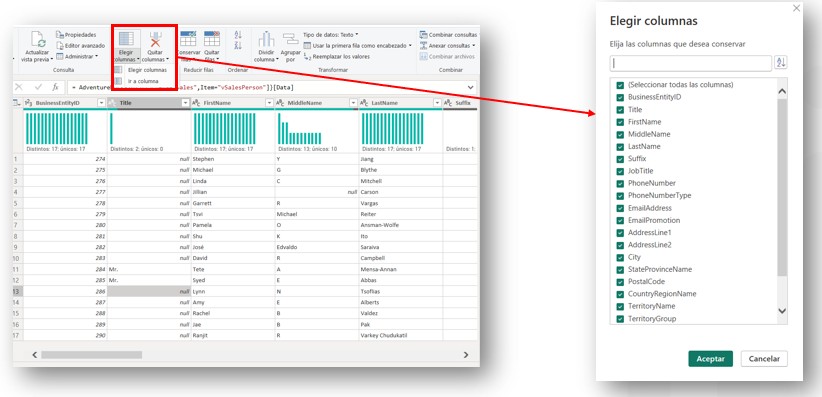Click the Actualizar vista previa icon
This screenshot has height=397, width=822.
click(x=38, y=40)
